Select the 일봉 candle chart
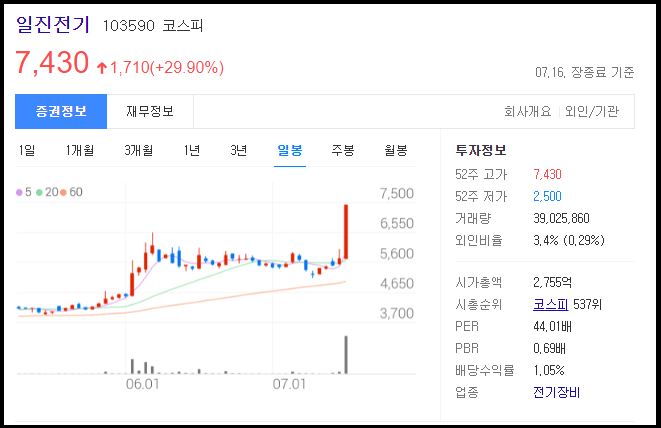Screen dimensions: 661x428 [x=290, y=150]
